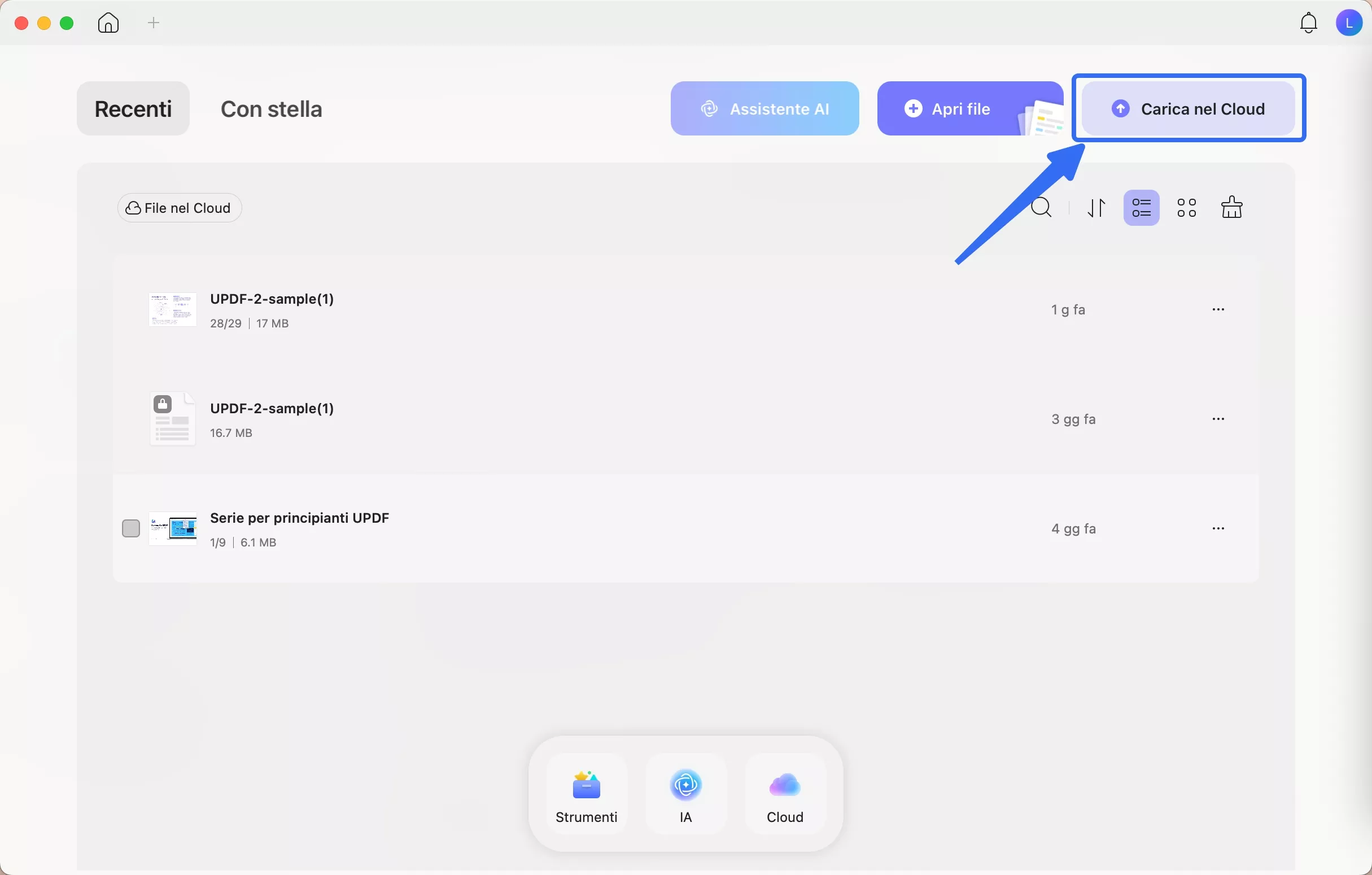Select the Recenti tab
The width and height of the screenshot is (1372, 875).
coord(133,109)
